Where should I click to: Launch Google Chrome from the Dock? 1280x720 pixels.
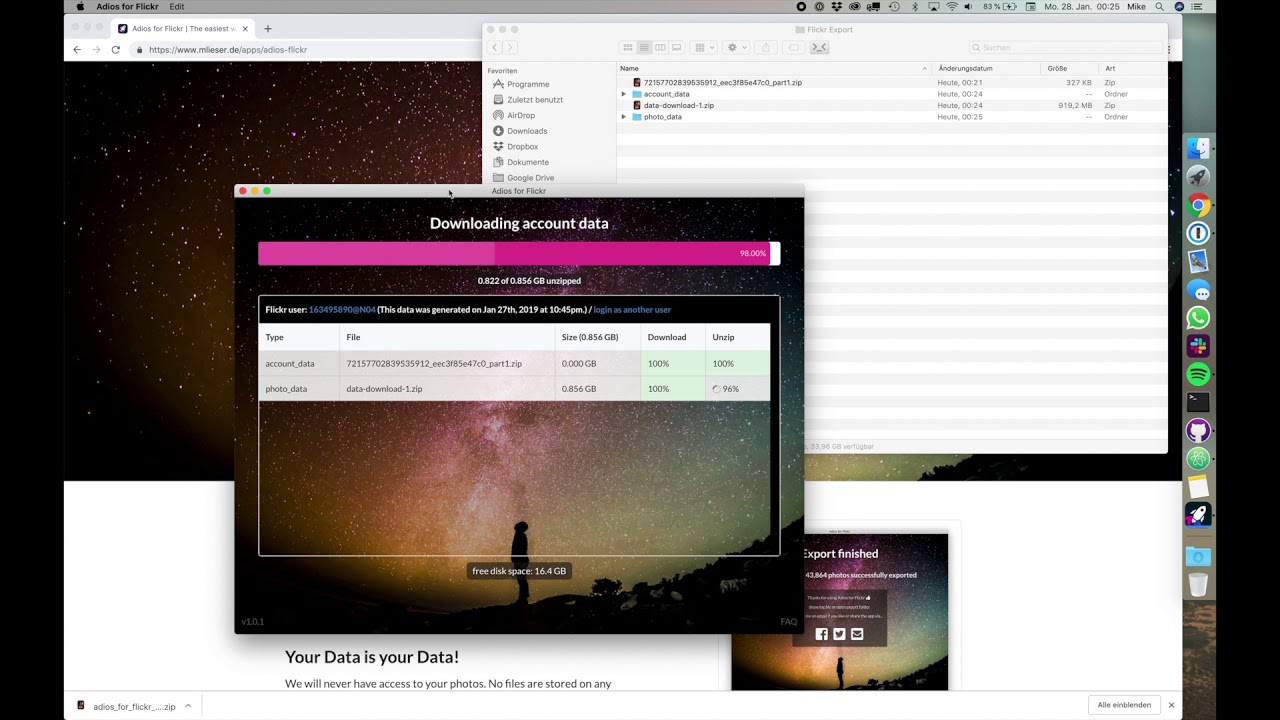(x=1198, y=205)
